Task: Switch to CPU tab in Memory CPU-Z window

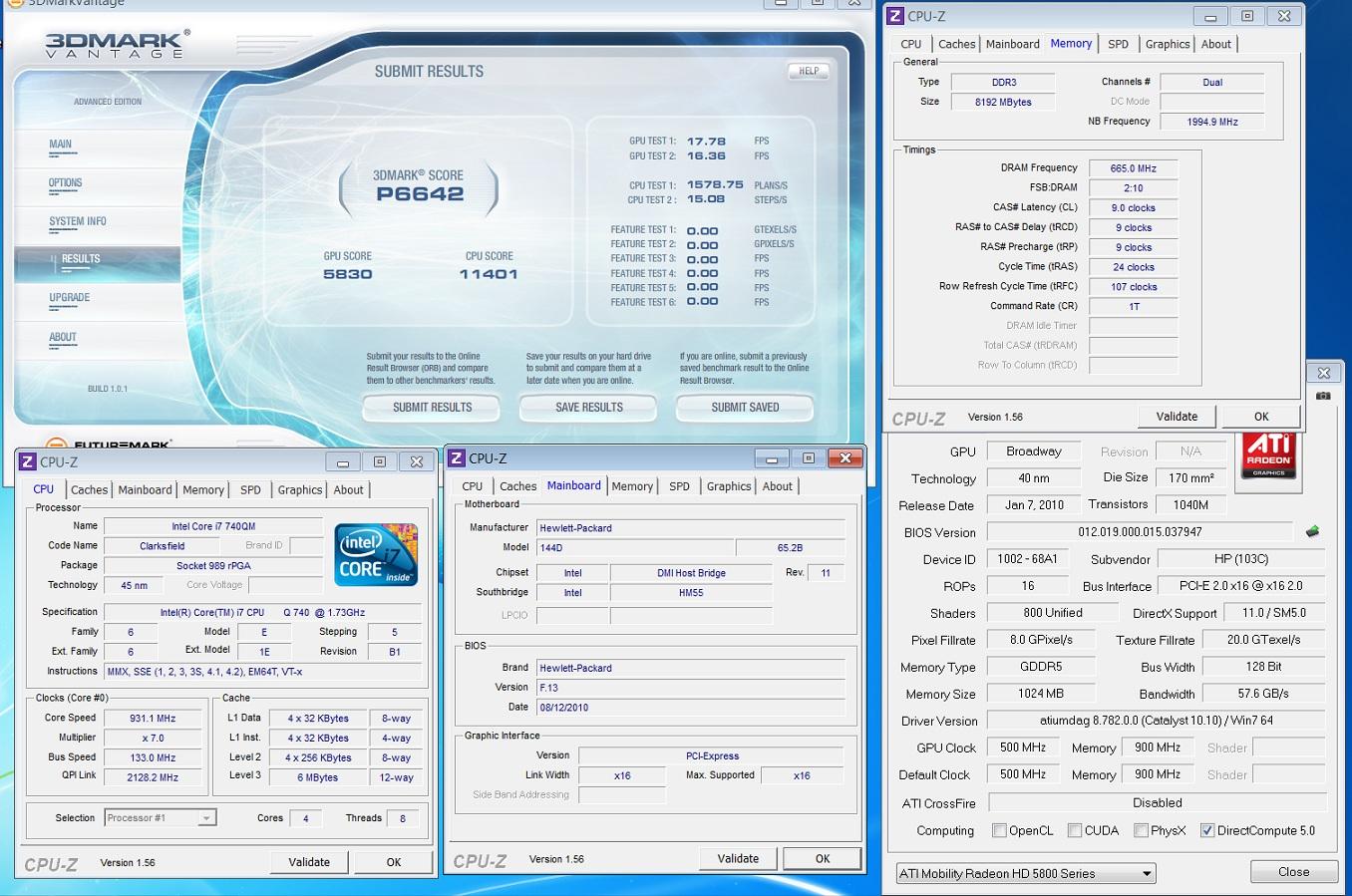Action: pos(911,44)
